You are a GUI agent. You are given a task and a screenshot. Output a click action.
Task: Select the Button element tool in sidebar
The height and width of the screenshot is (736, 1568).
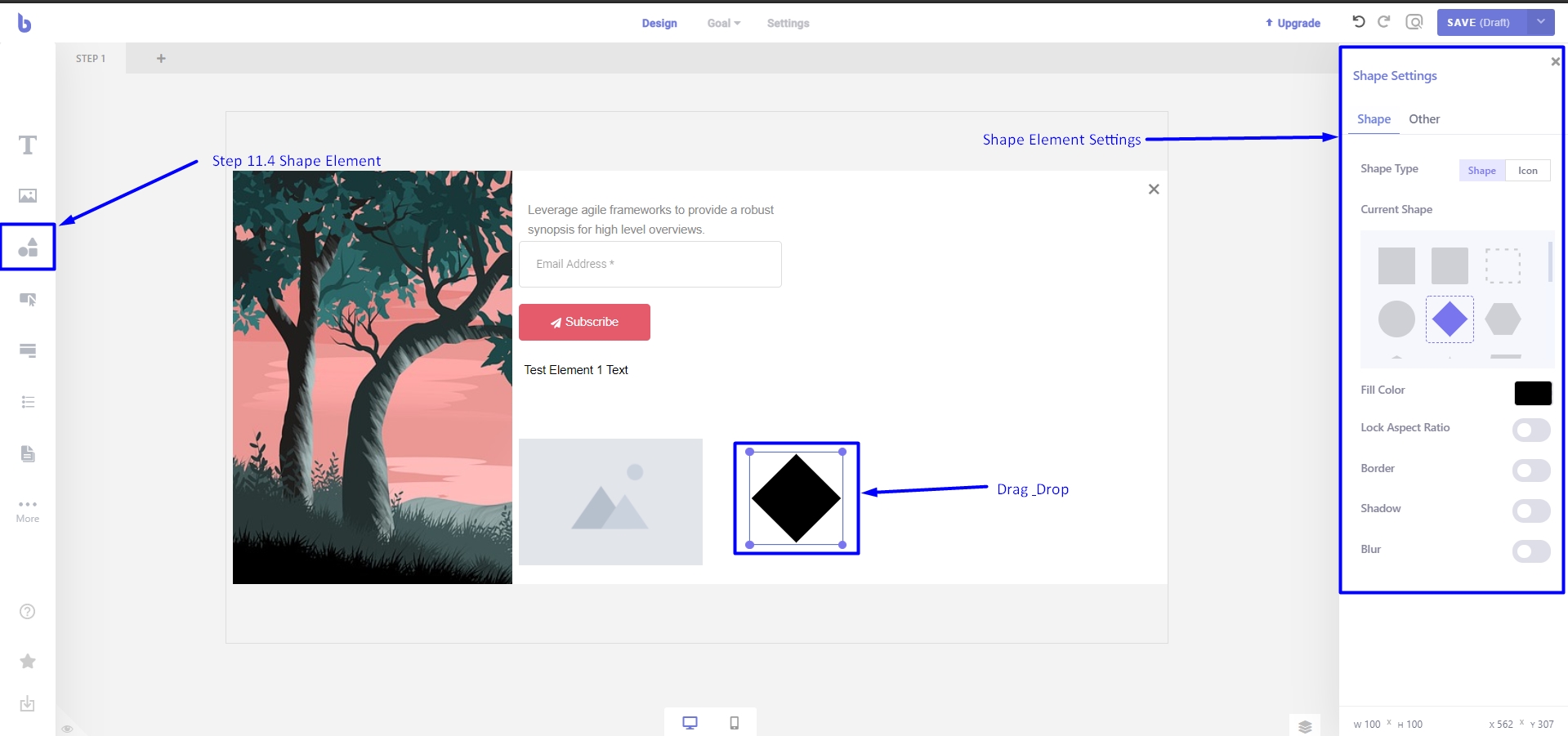point(28,300)
